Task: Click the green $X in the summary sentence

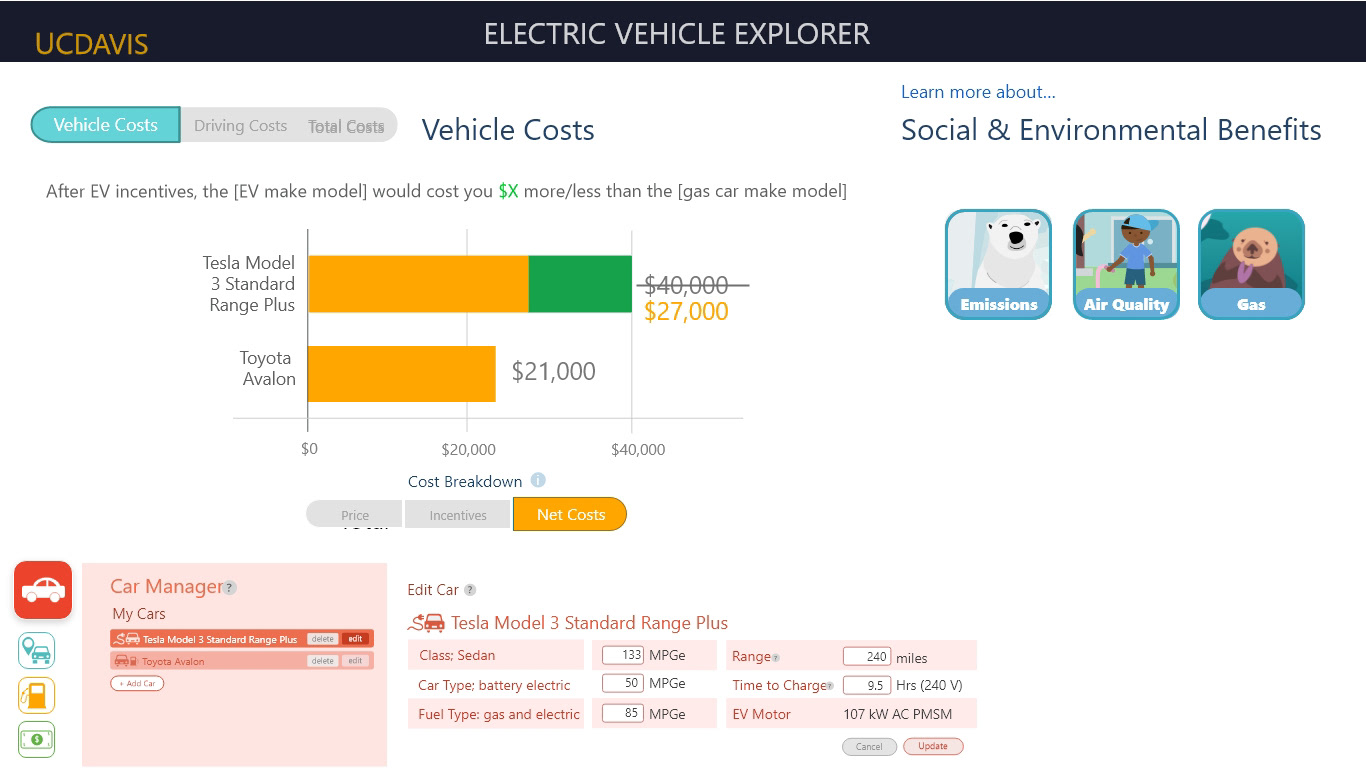Action: pos(508,191)
